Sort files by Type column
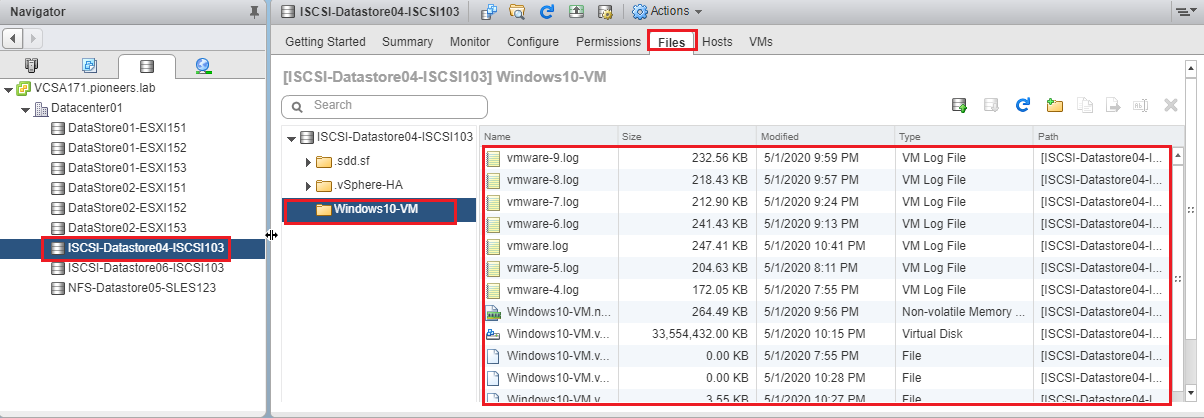The height and width of the screenshot is (418, 1204). (x=963, y=136)
